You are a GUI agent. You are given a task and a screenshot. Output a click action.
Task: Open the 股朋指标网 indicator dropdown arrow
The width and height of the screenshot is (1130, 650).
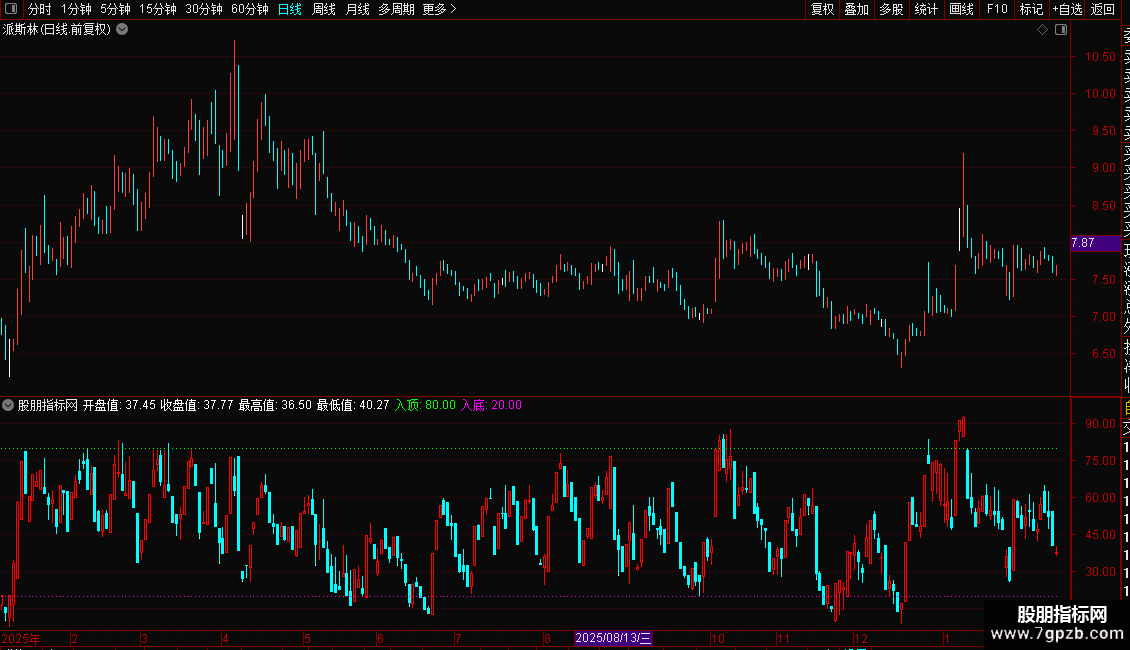(8, 405)
